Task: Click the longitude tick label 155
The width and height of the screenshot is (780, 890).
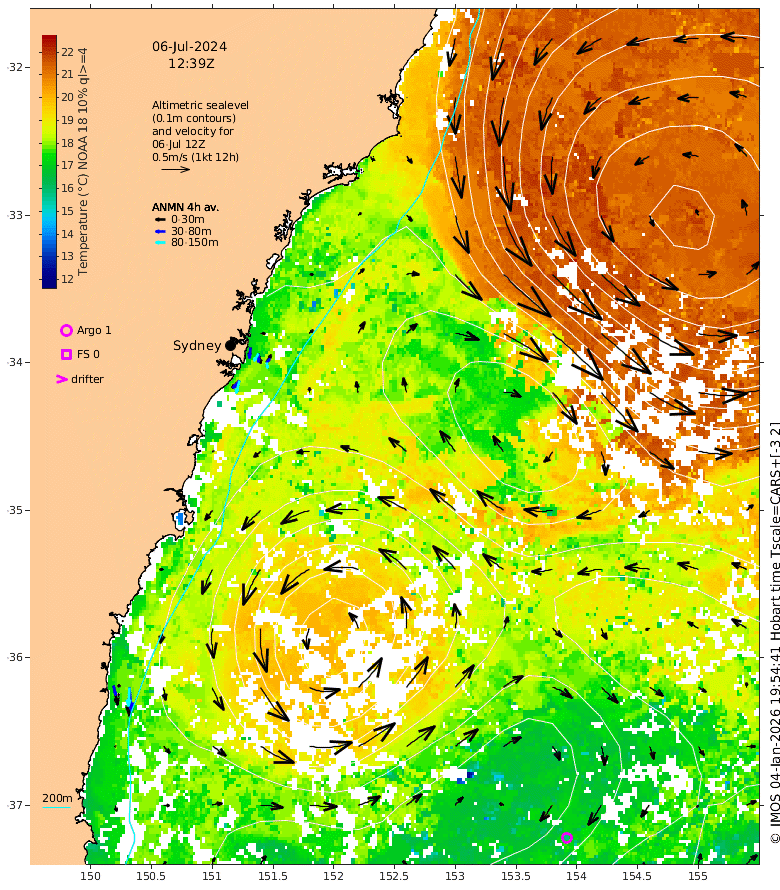Action: (698, 876)
